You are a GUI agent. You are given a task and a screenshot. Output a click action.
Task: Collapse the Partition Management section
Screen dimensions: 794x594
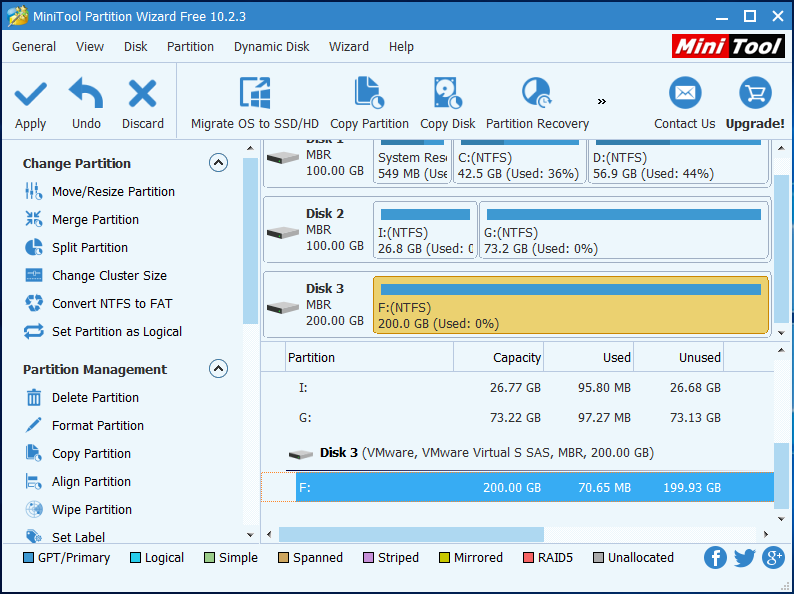pos(218,369)
